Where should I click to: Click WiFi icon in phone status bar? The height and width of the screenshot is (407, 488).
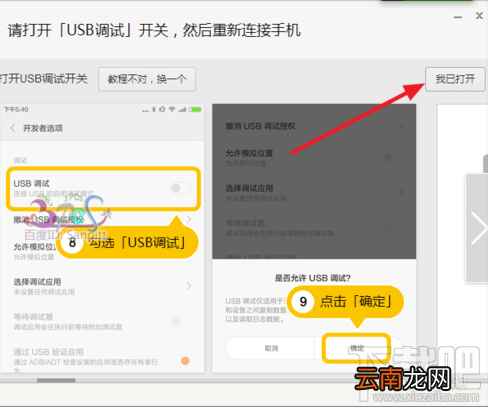click(x=172, y=109)
